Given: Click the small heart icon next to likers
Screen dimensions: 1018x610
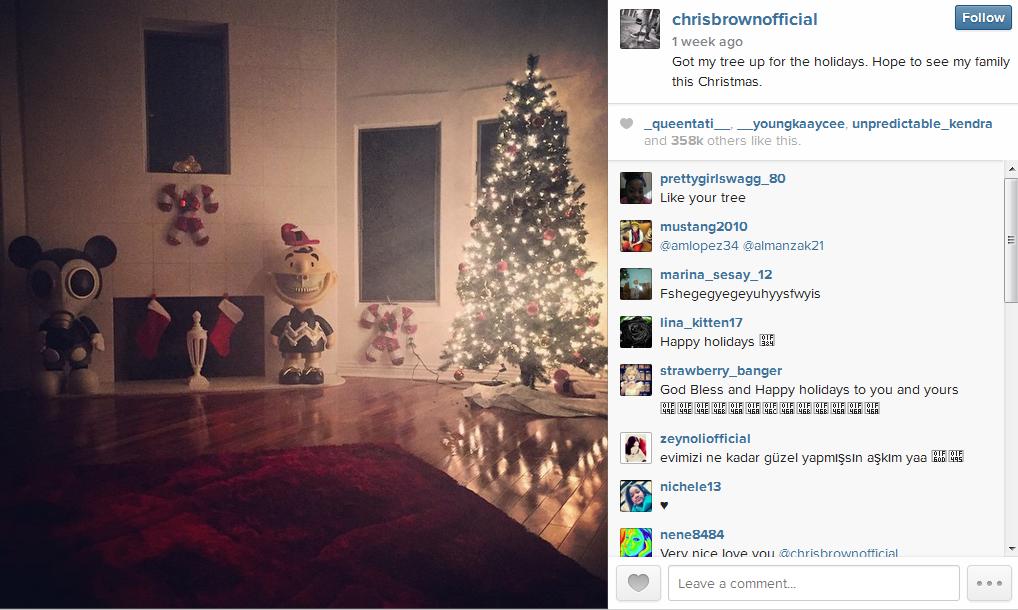Looking at the screenshot, I should point(626,123).
